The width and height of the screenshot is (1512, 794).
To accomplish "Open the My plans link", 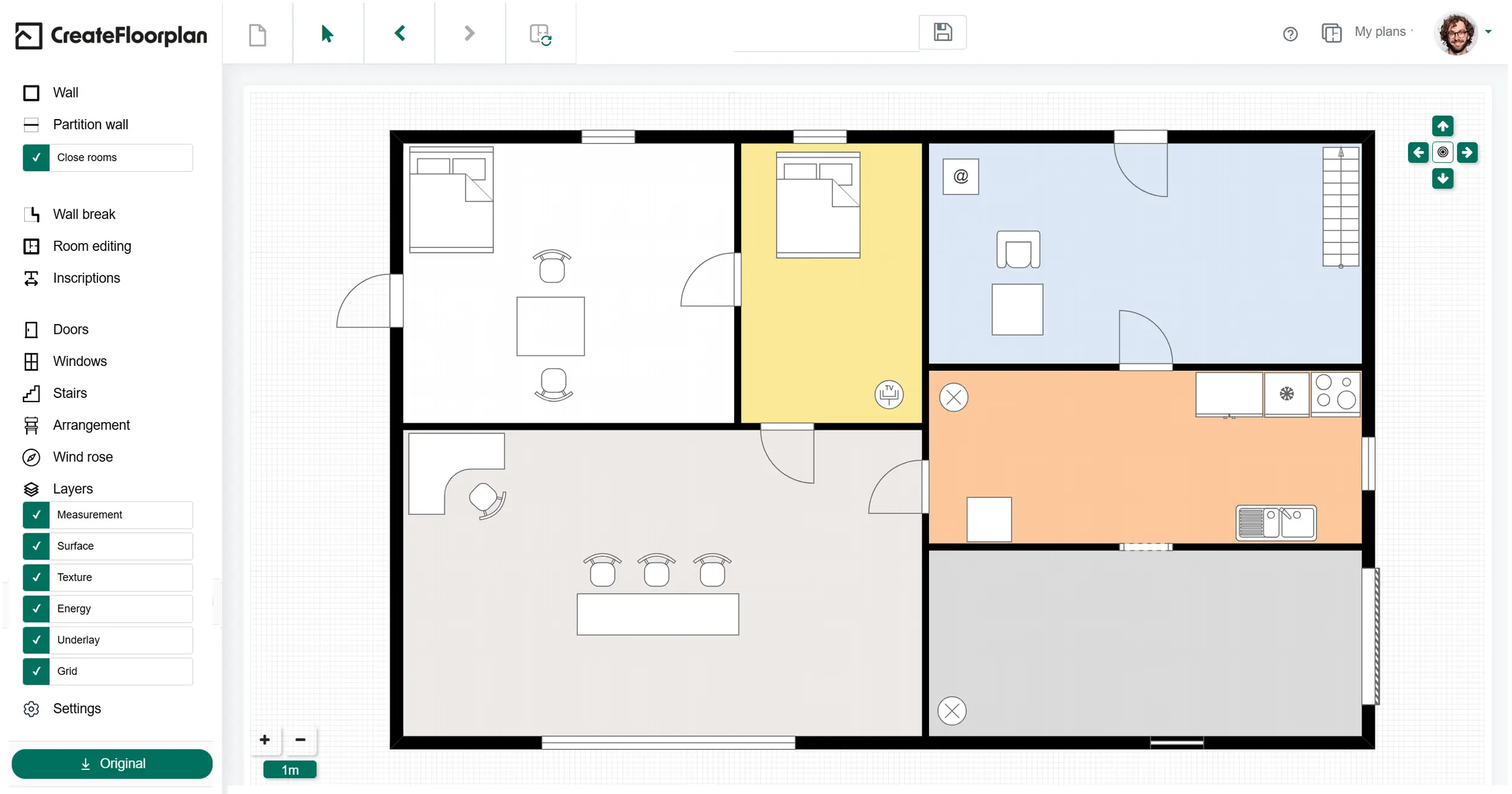I will point(1380,32).
